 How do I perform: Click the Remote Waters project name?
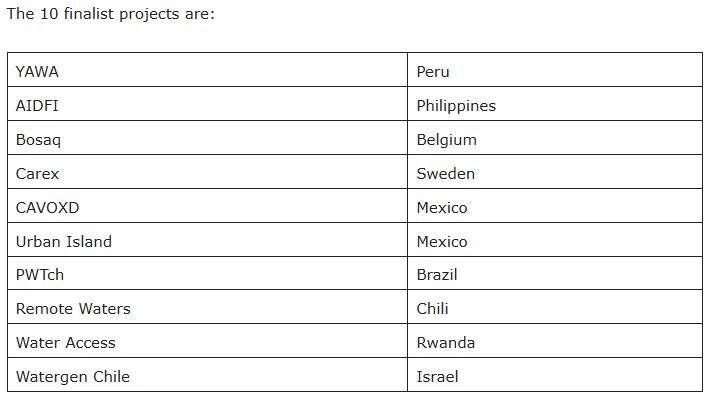pos(73,308)
